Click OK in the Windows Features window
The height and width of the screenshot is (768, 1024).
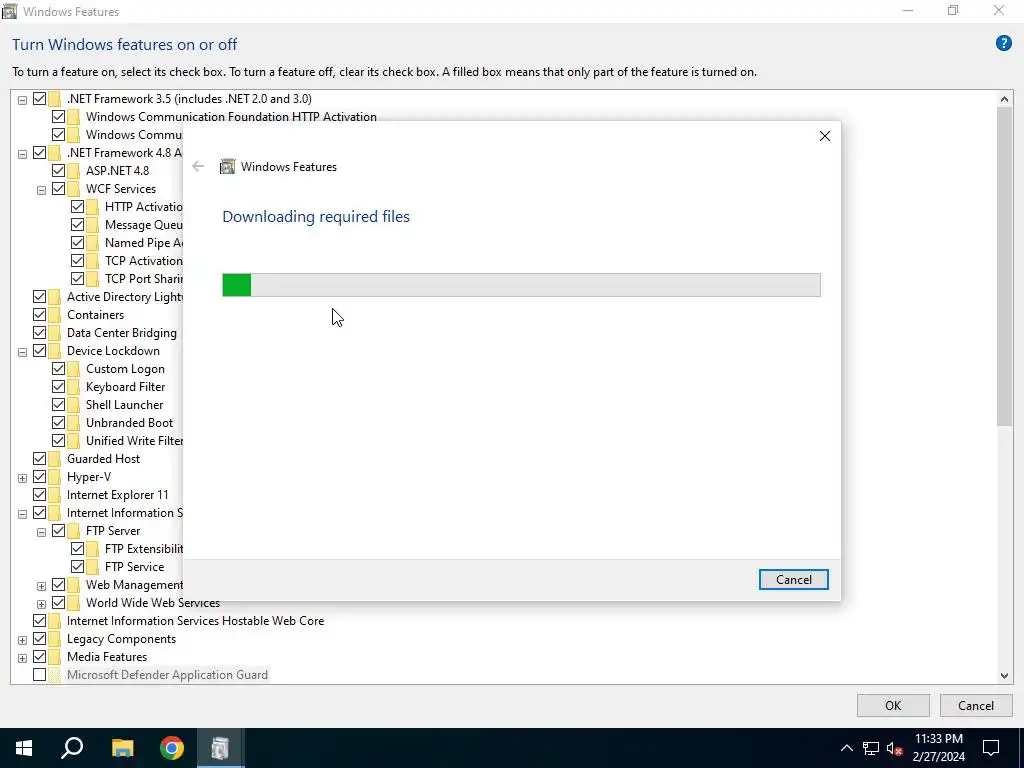click(x=893, y=705)
